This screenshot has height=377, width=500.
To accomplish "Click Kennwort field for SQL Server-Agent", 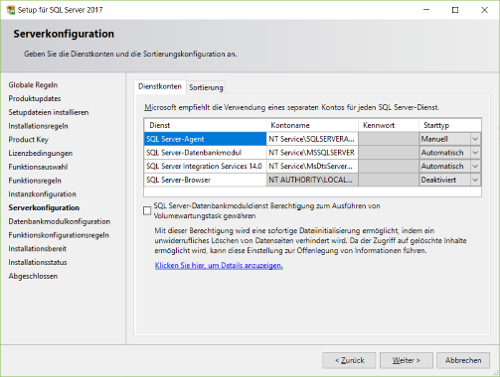I will click(389, 139).
